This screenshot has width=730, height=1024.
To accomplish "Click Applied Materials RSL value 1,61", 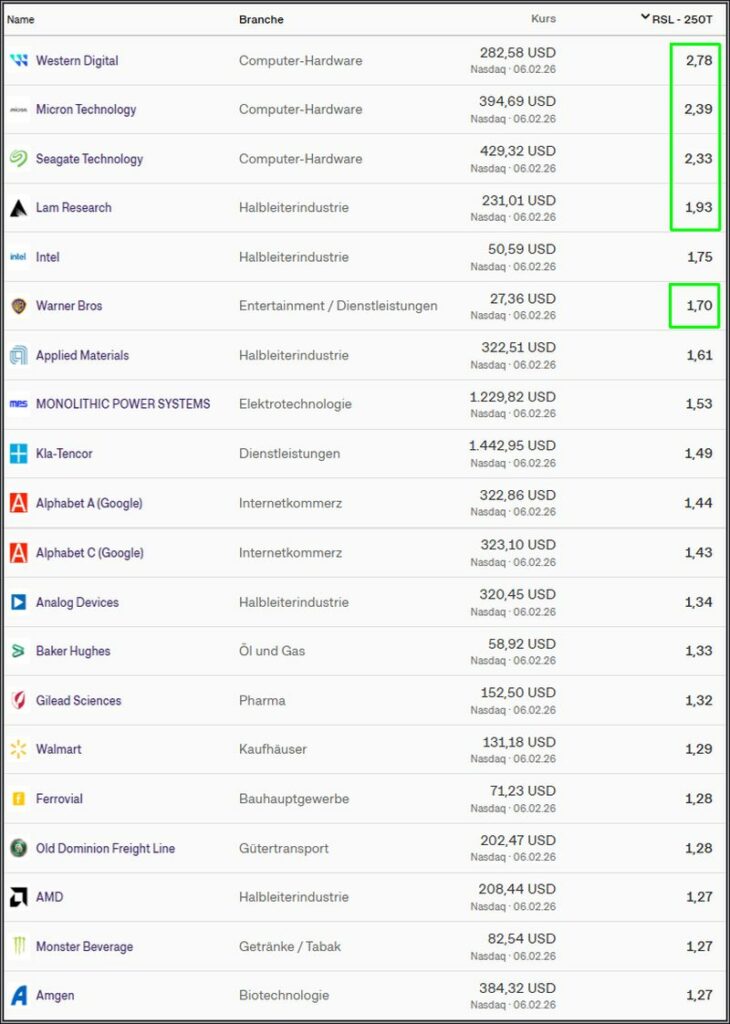I will coord(699,355).
